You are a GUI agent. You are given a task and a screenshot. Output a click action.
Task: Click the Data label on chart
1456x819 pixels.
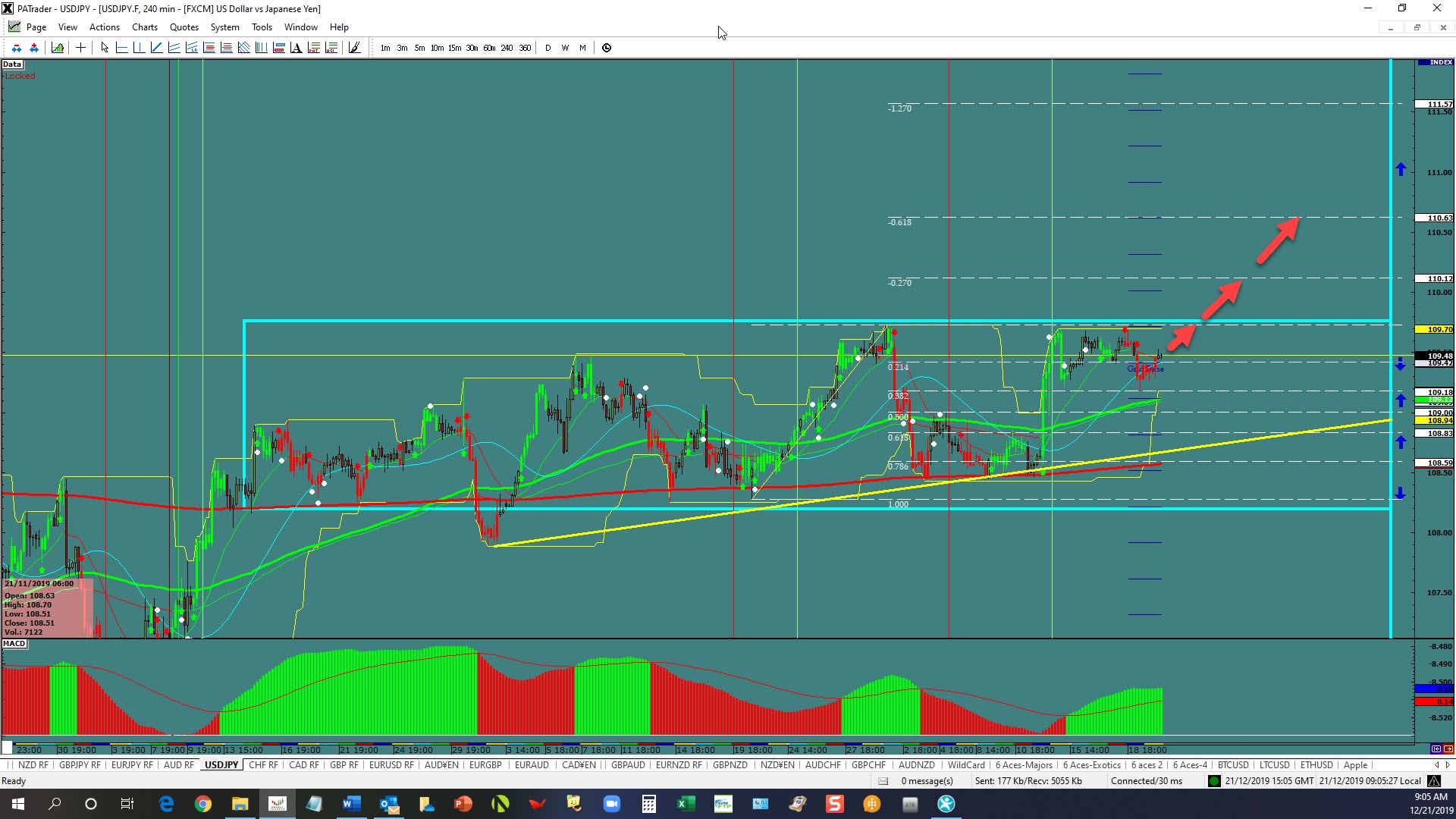point(12,64)
